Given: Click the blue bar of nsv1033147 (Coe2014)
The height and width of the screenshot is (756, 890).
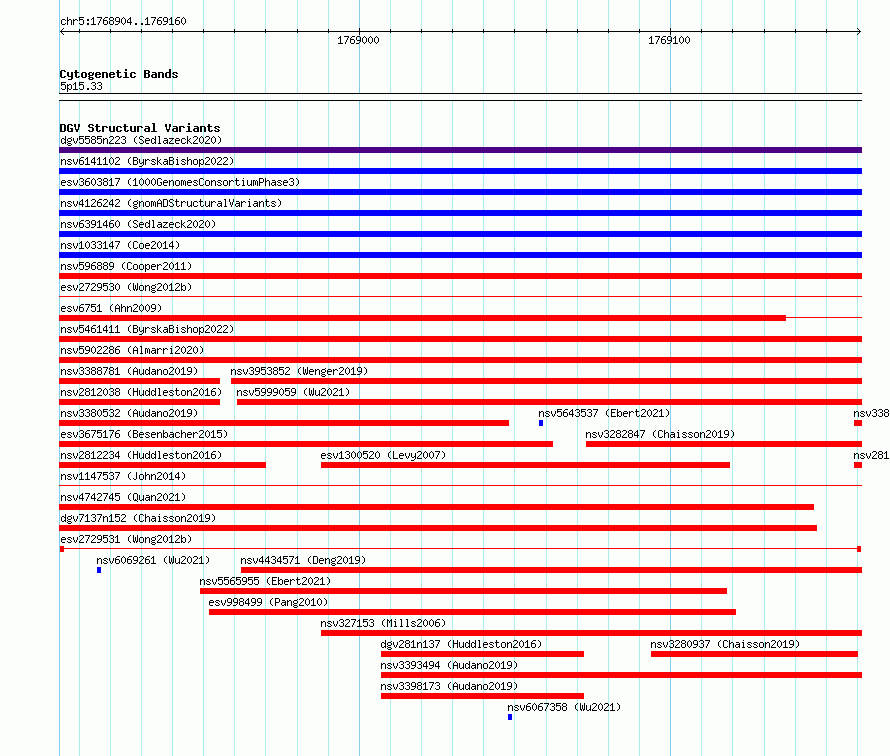Looking at the screenshot, I should (460, 255).
